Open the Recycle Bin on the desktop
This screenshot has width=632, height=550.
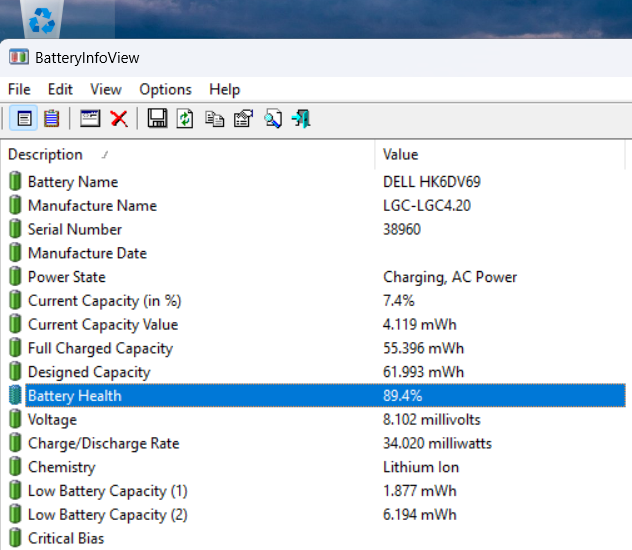42,19
